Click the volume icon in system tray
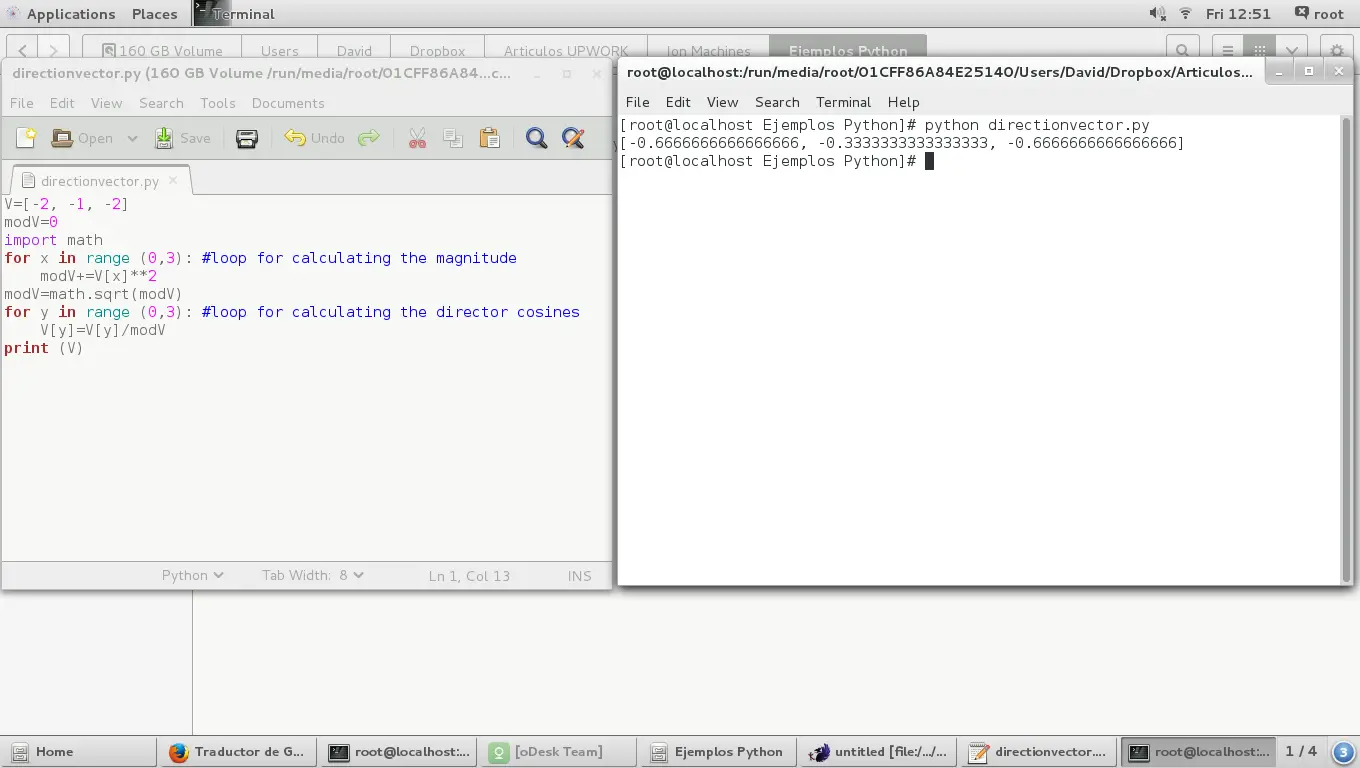The width and height of the screenshot is (1360, 768). coord(1157,14)
